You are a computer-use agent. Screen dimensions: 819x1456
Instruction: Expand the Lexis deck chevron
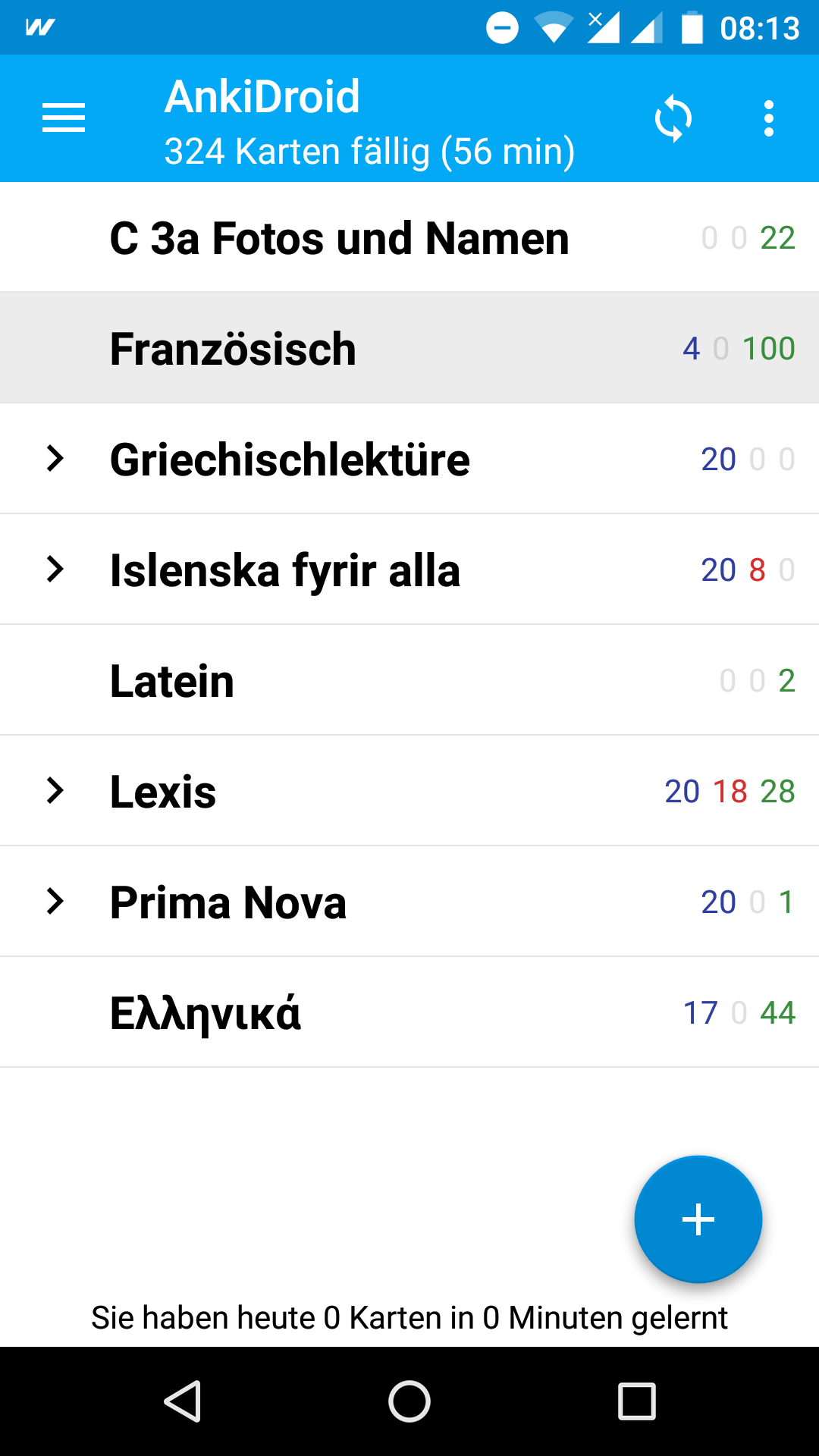click(x=55, y=791)
